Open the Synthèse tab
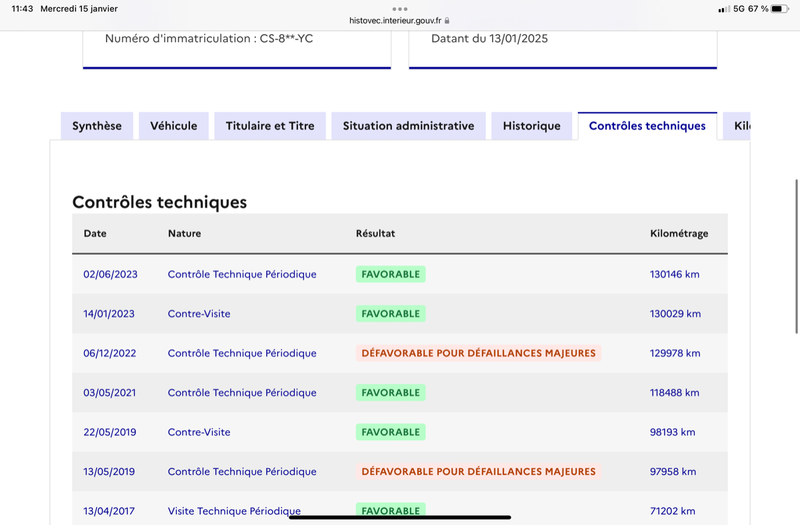Viewport: 800px width, 525px height. point(97,126)
